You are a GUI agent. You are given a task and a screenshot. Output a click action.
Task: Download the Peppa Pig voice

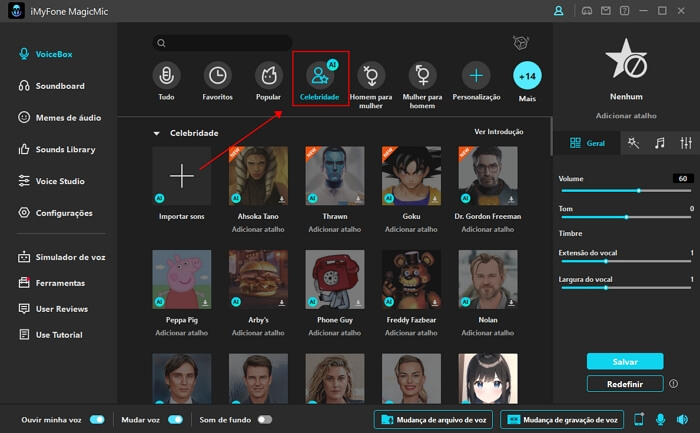tap(205, 302)
